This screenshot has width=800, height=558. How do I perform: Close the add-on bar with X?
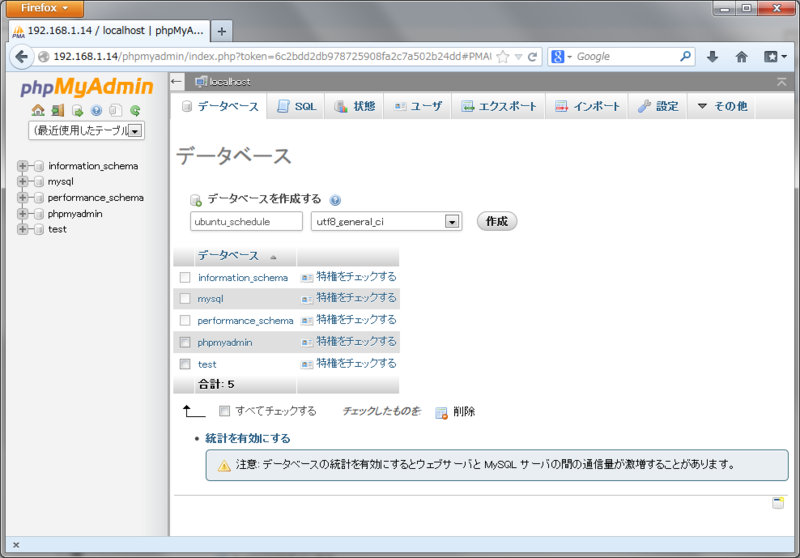pos(16,545)
